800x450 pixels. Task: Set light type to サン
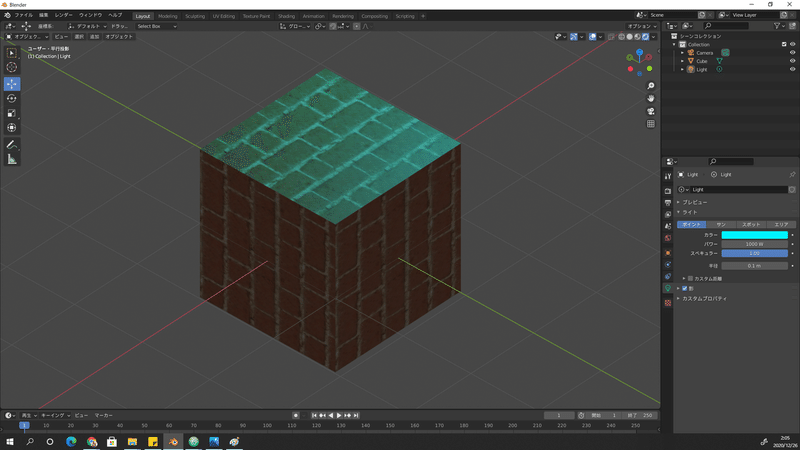coord(721,224)
